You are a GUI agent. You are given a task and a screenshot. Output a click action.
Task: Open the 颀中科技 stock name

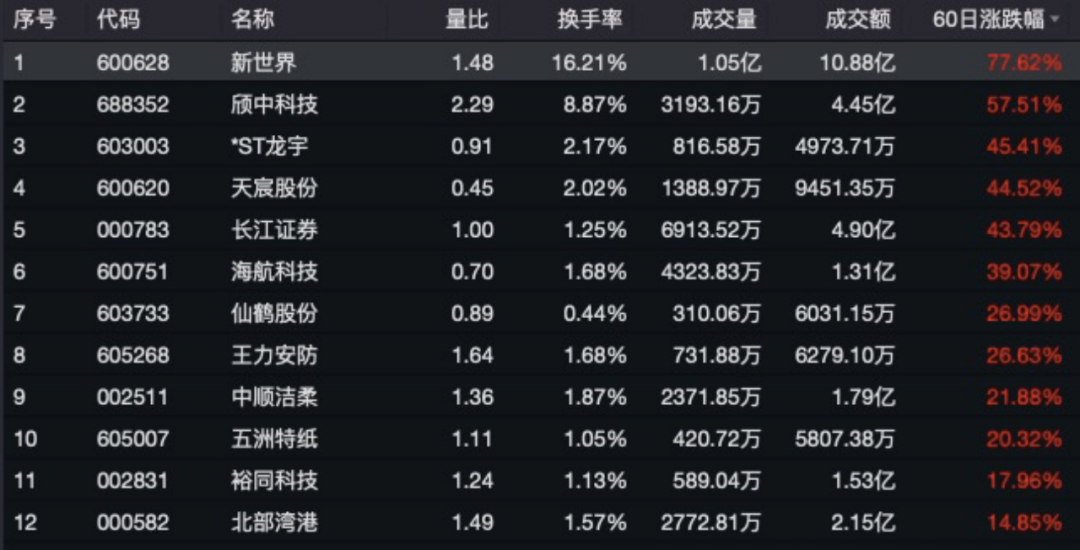point(274,105)
